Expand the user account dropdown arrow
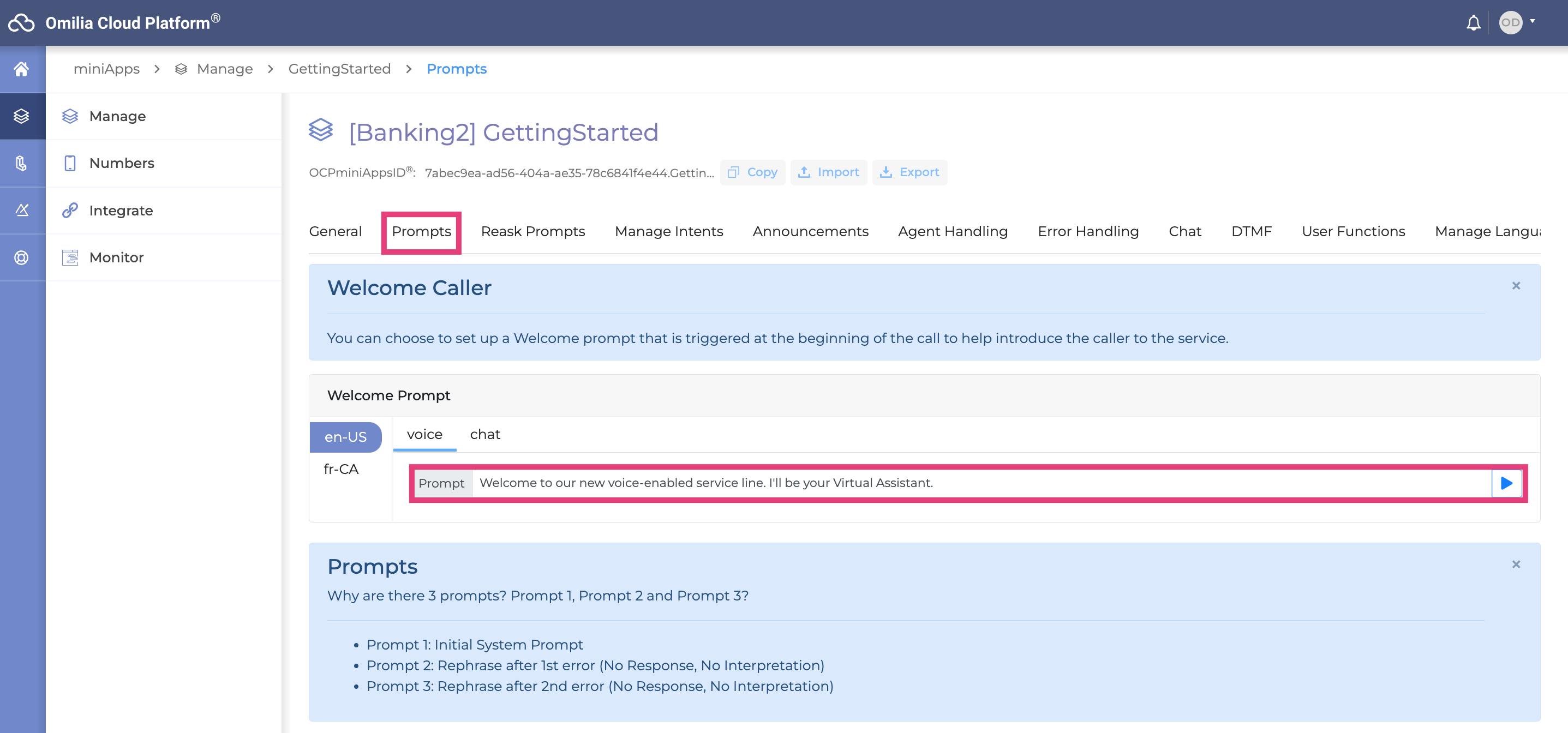The height and width of the screenshot is (733, 1568). pos(1533,21)
